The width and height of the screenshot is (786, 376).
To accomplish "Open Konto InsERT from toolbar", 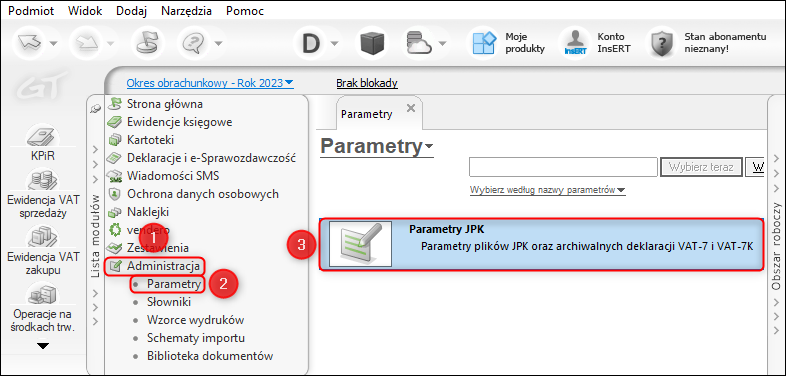I will (575, 43).
